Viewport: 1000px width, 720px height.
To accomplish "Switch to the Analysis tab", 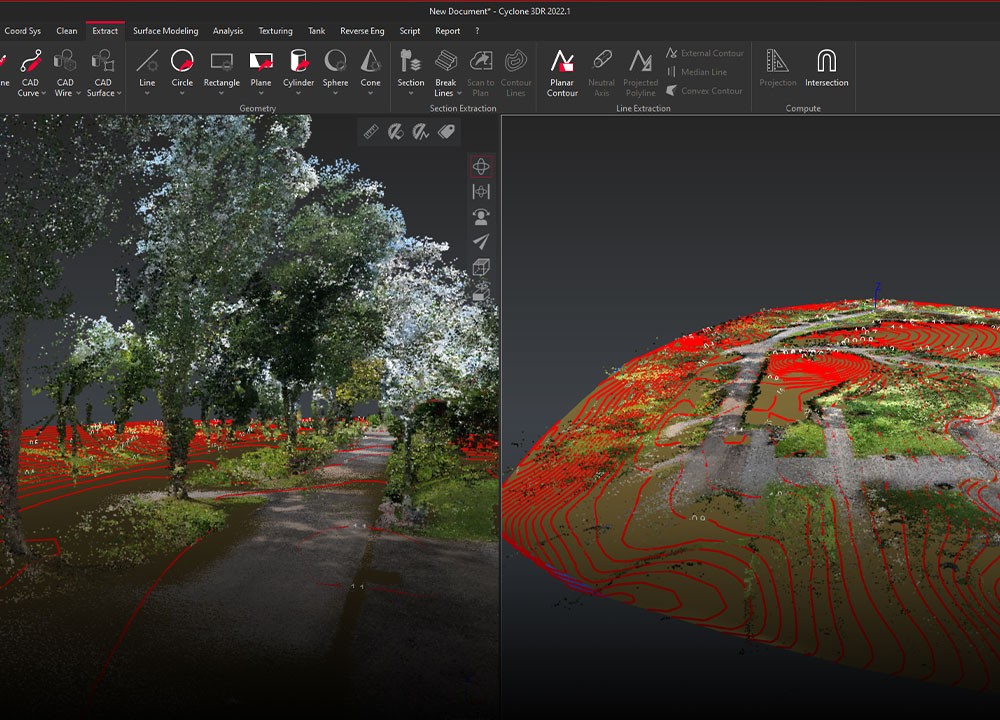I will coord(228,31).
